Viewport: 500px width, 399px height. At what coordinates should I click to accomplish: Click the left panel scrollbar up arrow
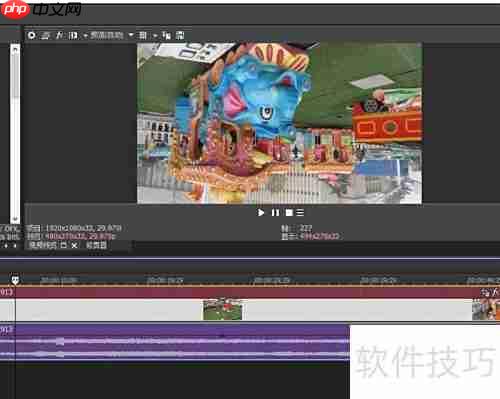pyautogui.click(x=15, y=49)
